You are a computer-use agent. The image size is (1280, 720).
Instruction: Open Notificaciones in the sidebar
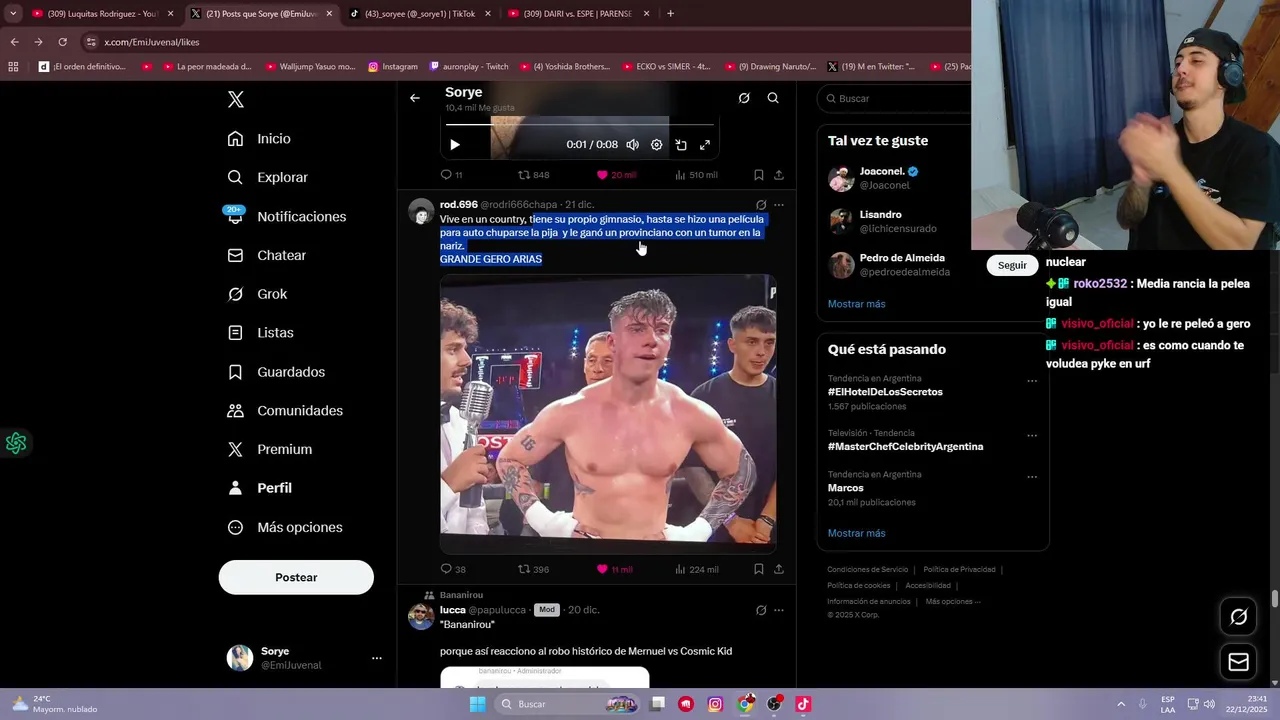[287, 216]
